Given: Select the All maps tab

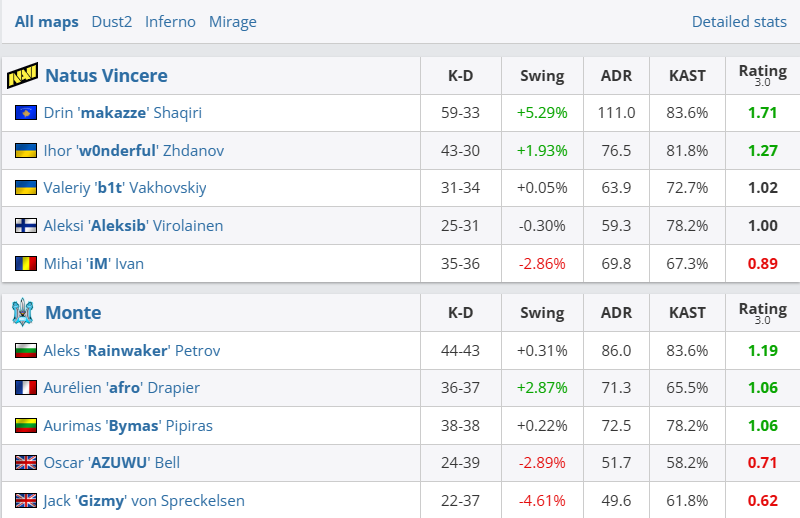Looking at the screenshot, I should coord(46,21).
